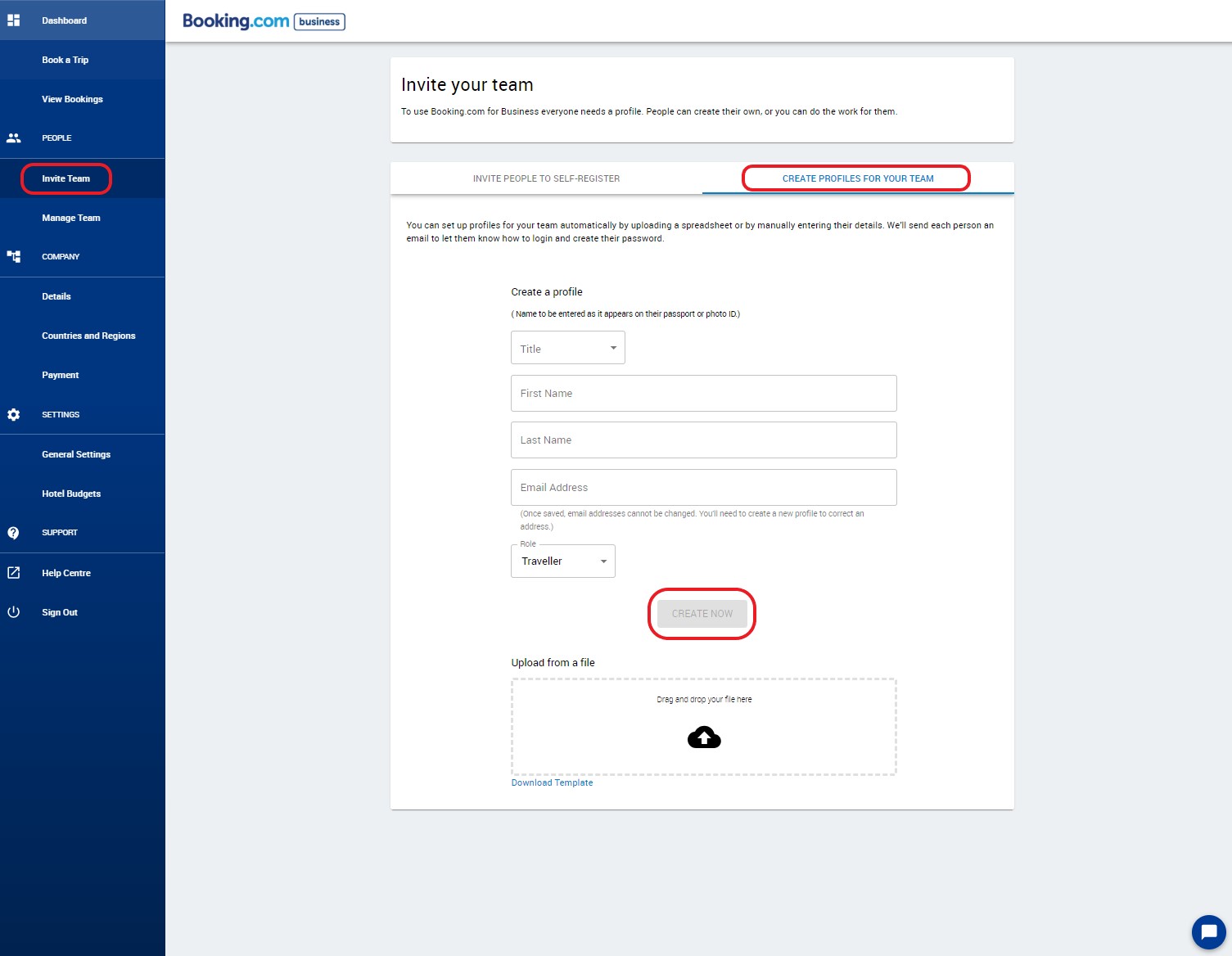Click the People section icon
The image size is (1232, 956).
pyautogui.click(x=13, y=138)
